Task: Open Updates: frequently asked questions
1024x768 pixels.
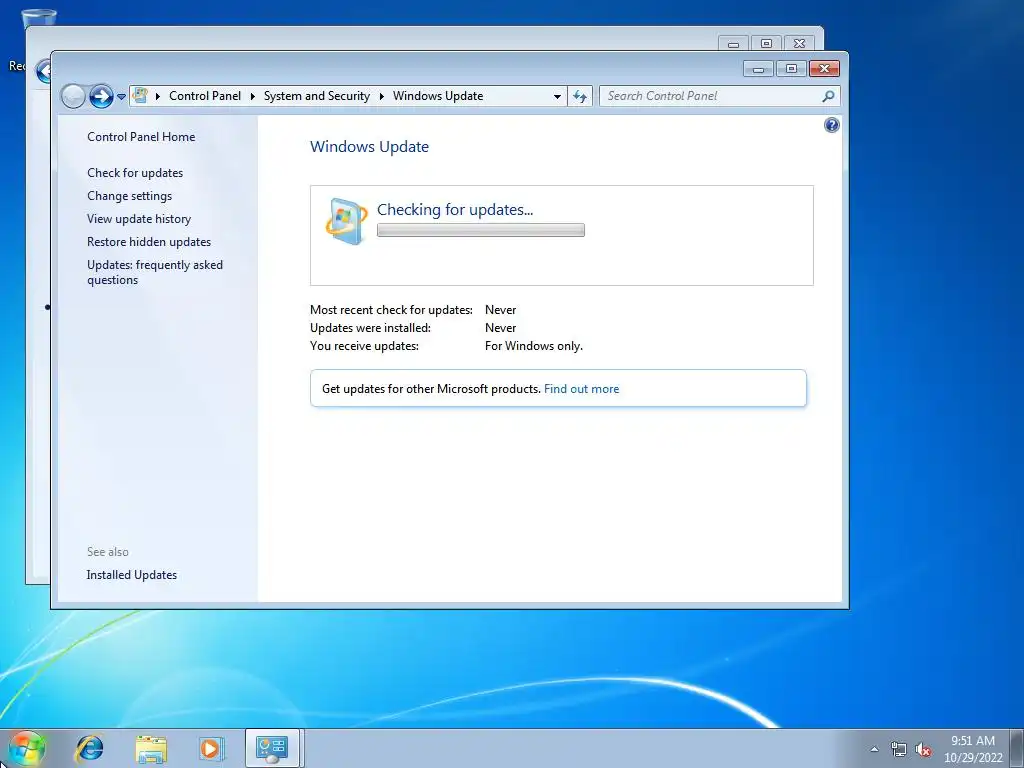Action: [155, 272]
